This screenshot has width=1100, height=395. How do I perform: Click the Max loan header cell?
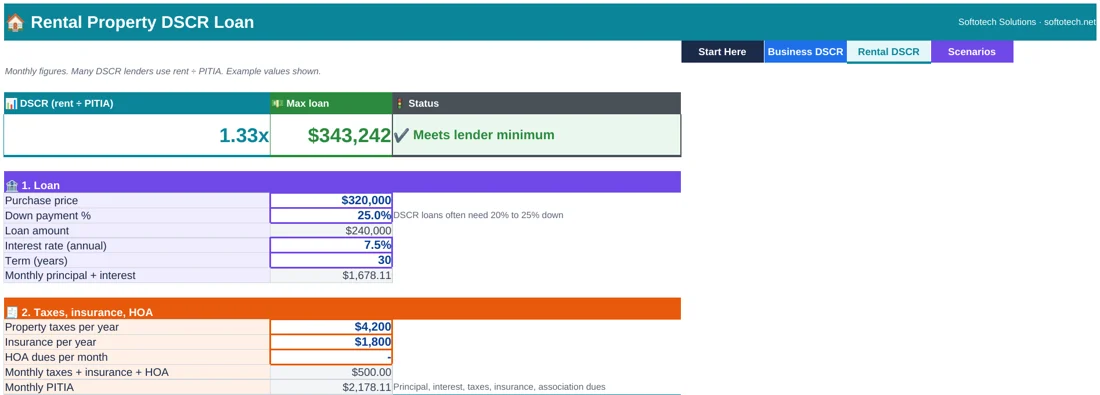point(331,103)
